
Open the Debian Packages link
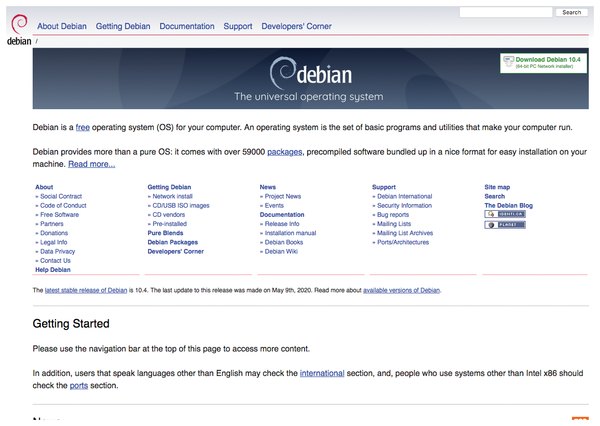click(173, 242)
